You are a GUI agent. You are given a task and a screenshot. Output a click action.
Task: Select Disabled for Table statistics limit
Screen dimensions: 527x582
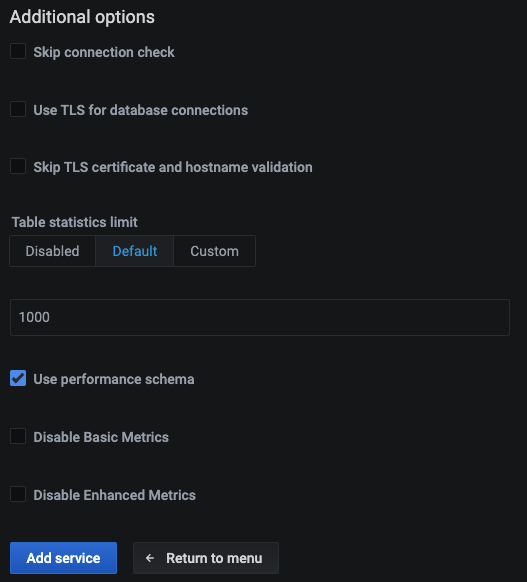[52, 251]
